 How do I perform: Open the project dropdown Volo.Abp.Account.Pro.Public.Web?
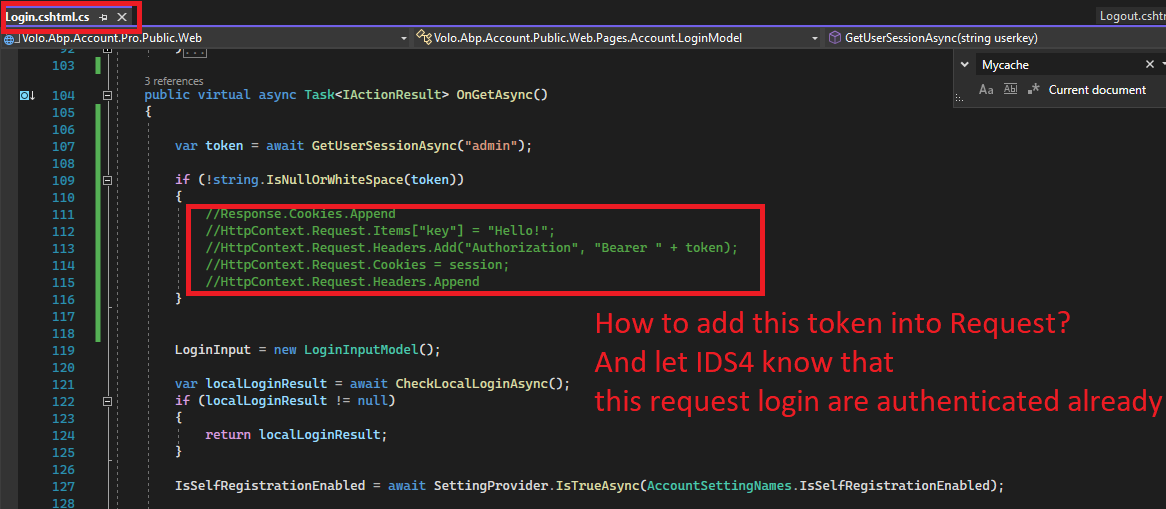point(404,38)
